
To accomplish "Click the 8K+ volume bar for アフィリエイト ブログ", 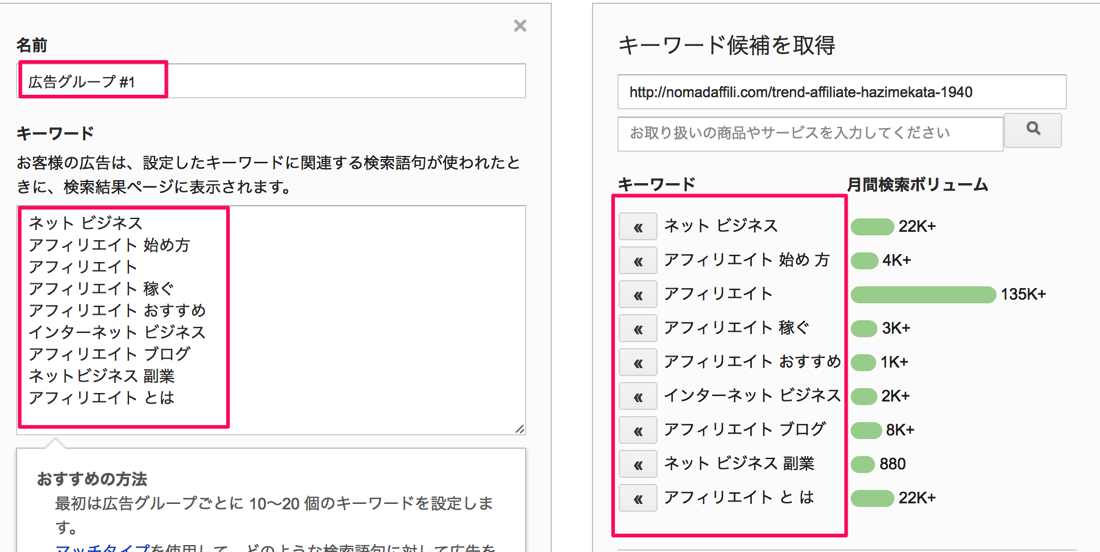I will (x=866, y=430).
